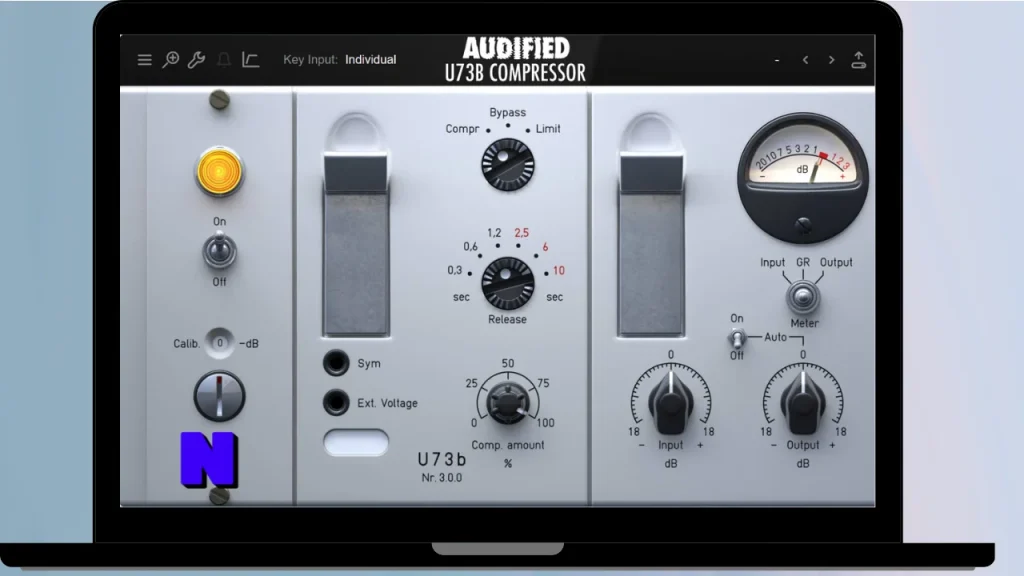1024x576 pixels.
Task: Go to next preset arrow
Action: point(831,60)
